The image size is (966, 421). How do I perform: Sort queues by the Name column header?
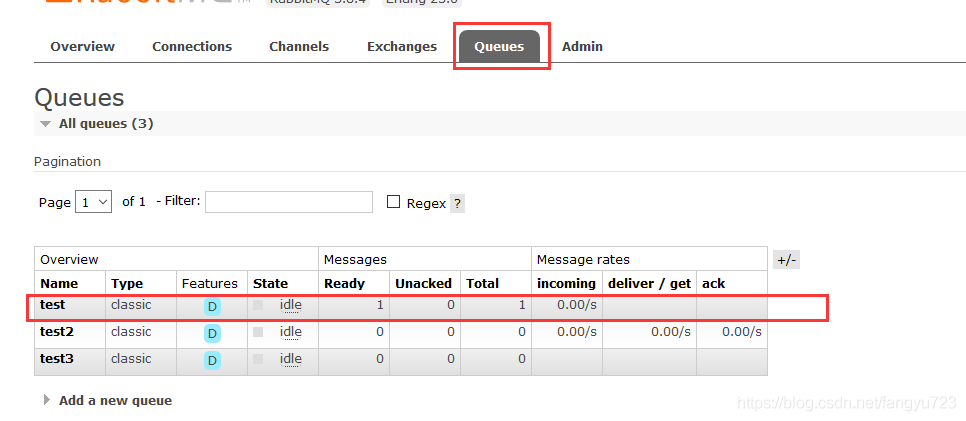pyautogui.click(x=59, y=283)
